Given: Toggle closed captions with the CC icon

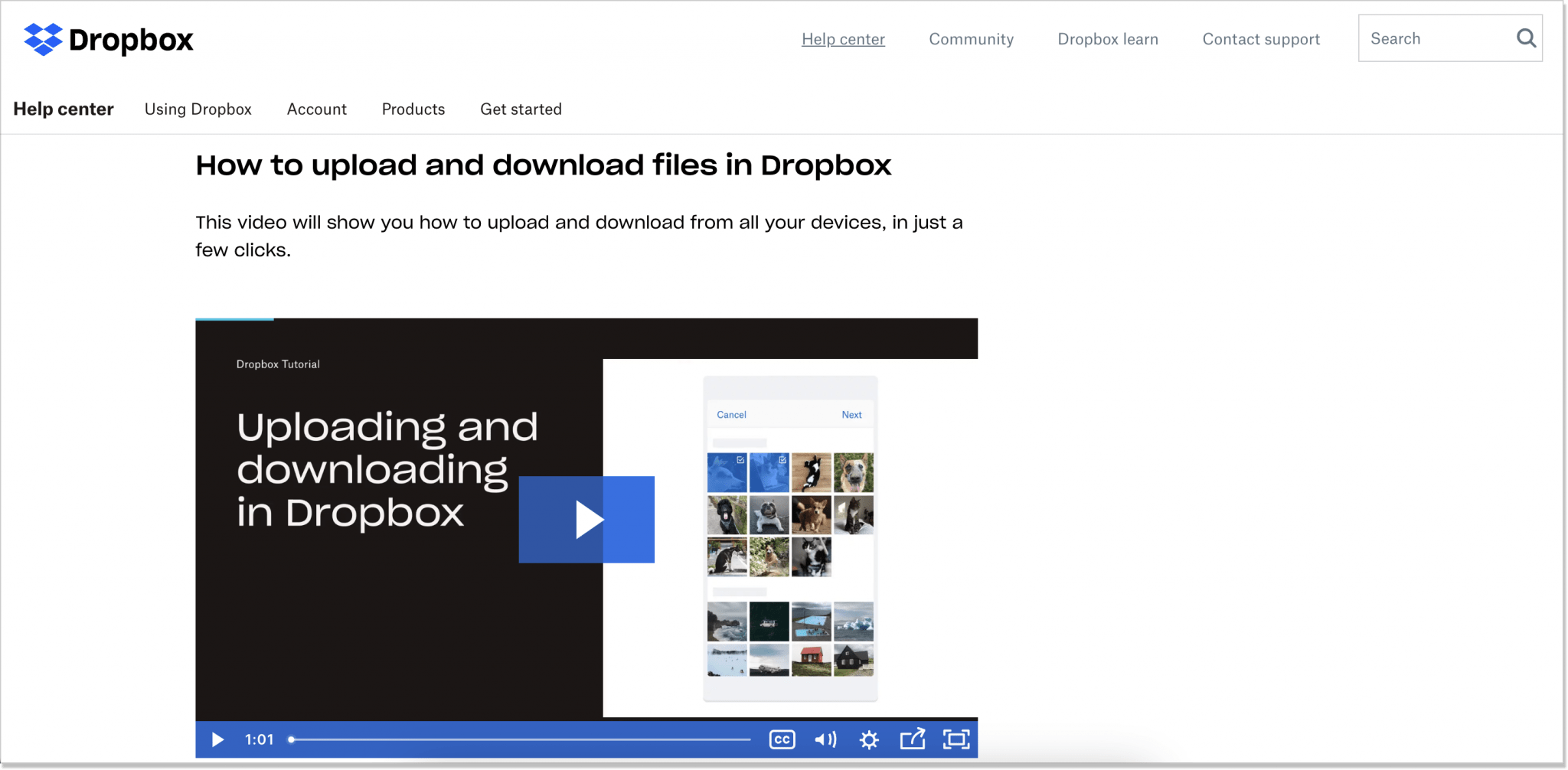Looking at the screenshot, I should (x=782, y=739).
